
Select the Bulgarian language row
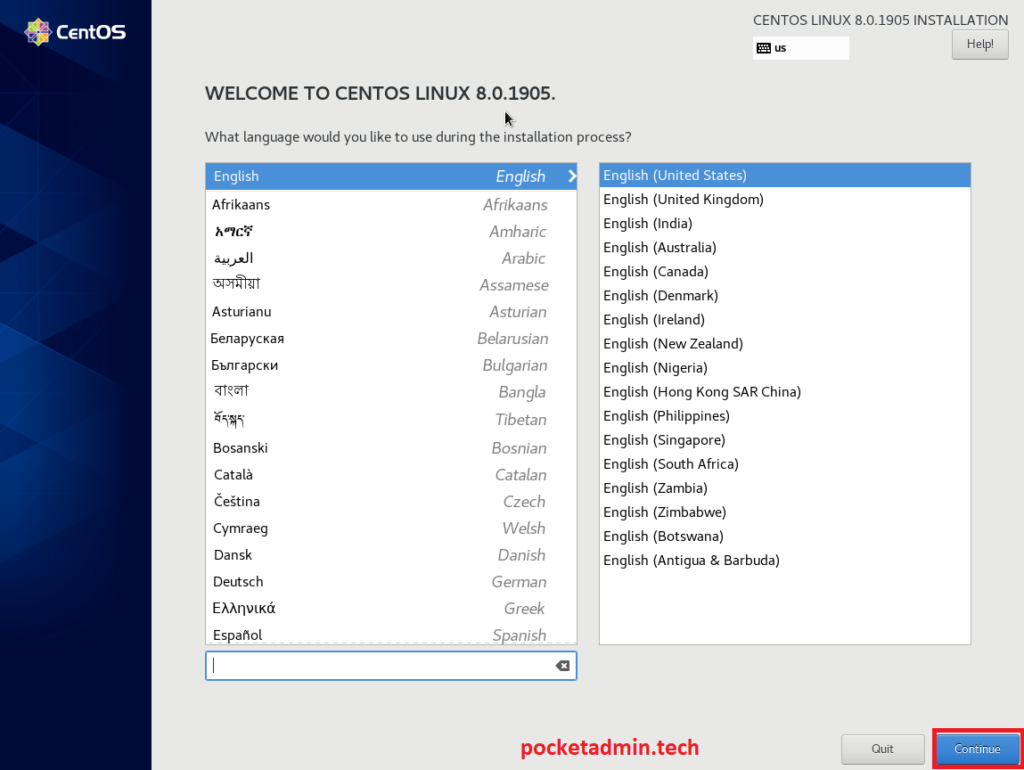391,365
